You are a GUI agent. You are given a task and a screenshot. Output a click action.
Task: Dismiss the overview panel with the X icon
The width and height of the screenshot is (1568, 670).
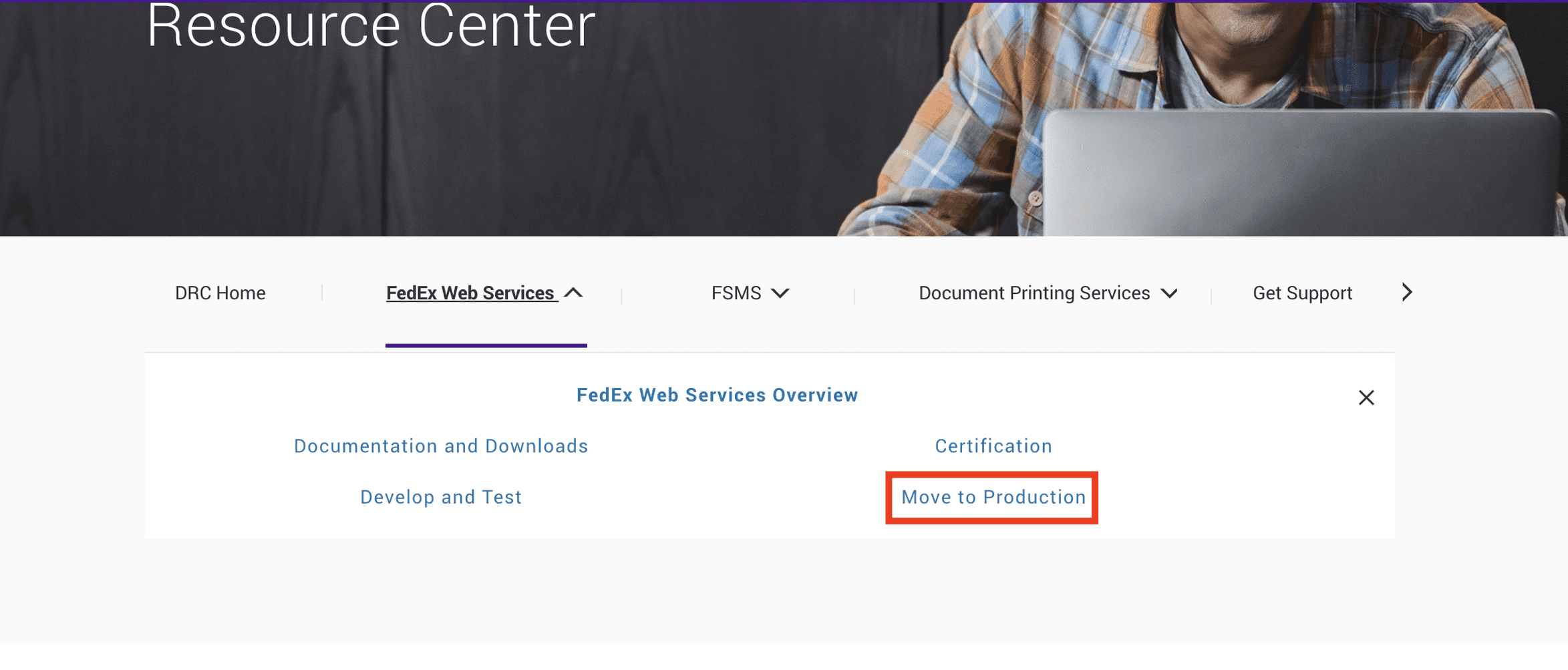pos(1366,397)
